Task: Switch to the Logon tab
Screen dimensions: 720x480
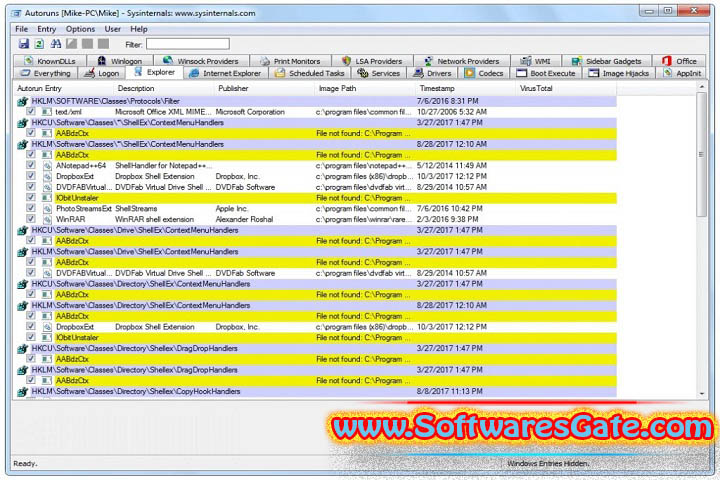Action: tap(102, 73)
